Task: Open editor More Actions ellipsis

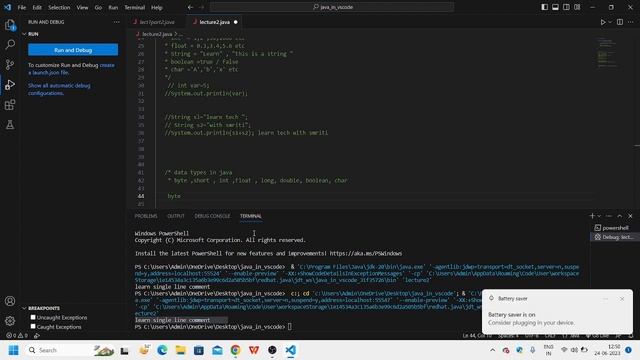Action: coord(631,22)
